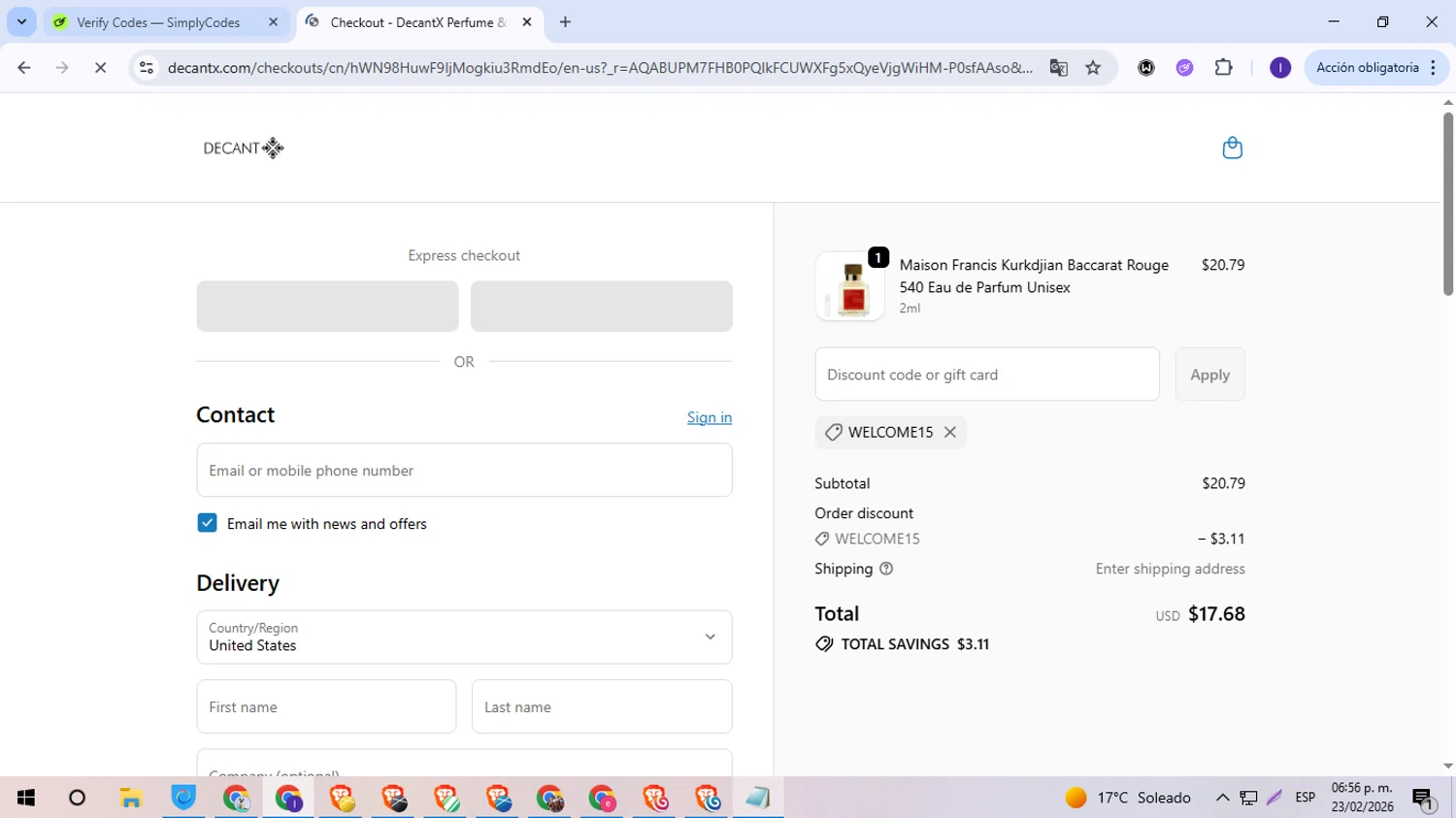Image resolution: width=1456 pixels, height=818 pixels.
Task: Click the Apply discount button
Action: tap(1209, 375)
